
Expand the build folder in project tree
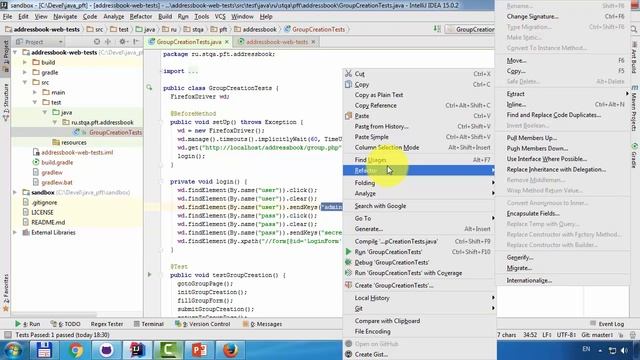[25, 62]
